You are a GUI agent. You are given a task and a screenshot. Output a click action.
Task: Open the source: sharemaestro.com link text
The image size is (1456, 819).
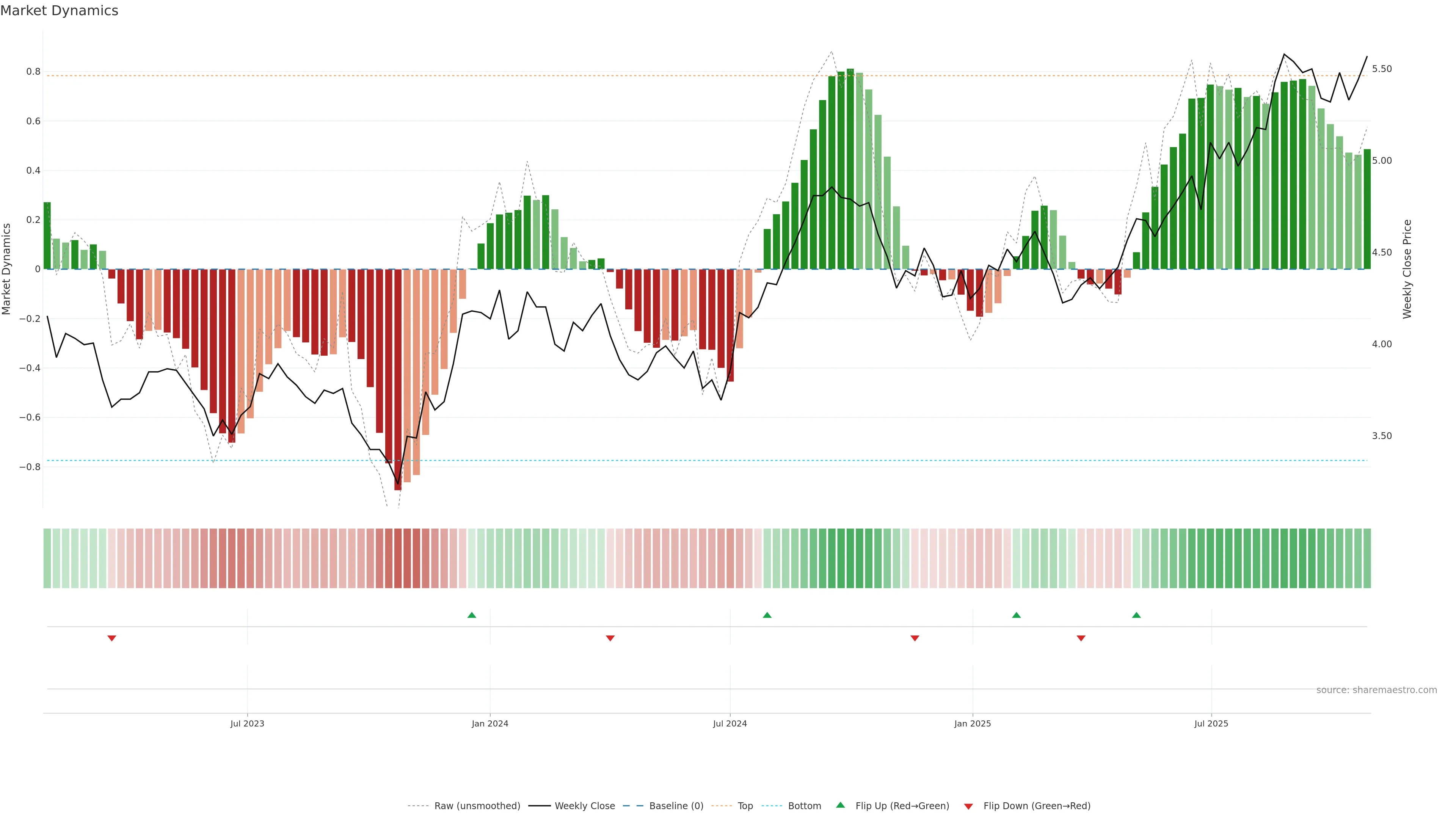1376,690
